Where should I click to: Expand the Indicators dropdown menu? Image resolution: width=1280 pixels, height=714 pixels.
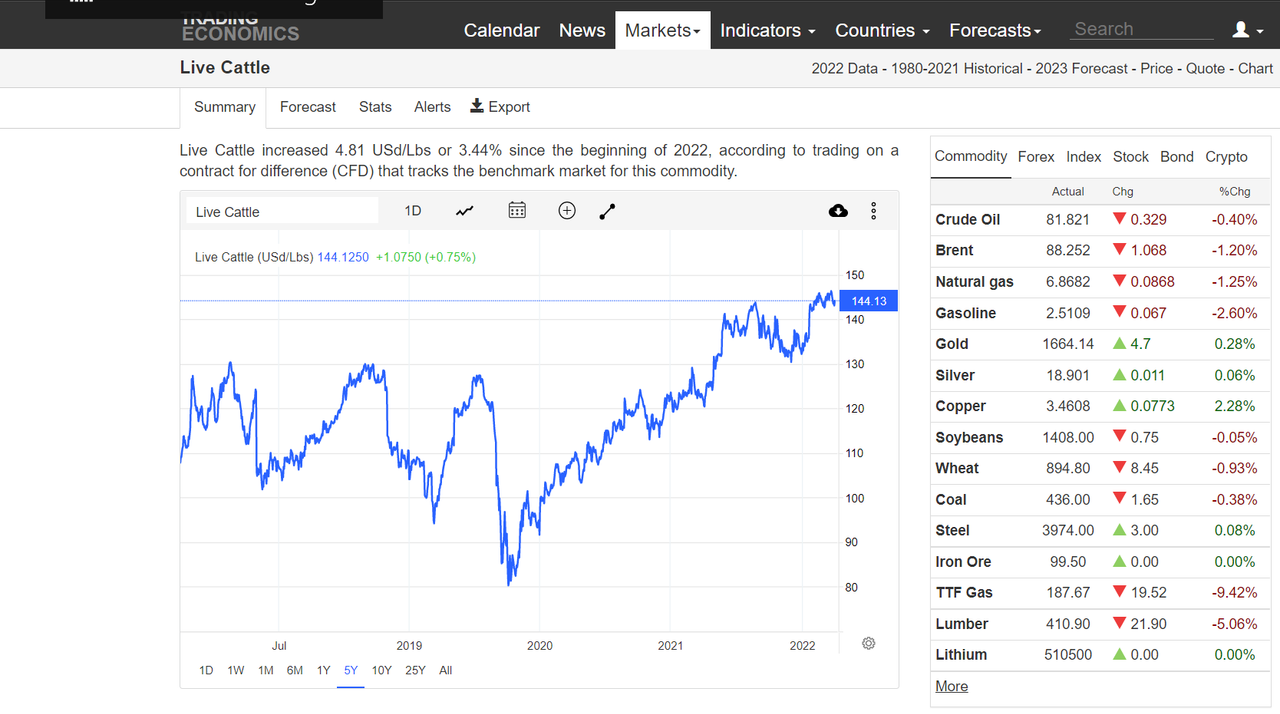[x=768, y=30]
